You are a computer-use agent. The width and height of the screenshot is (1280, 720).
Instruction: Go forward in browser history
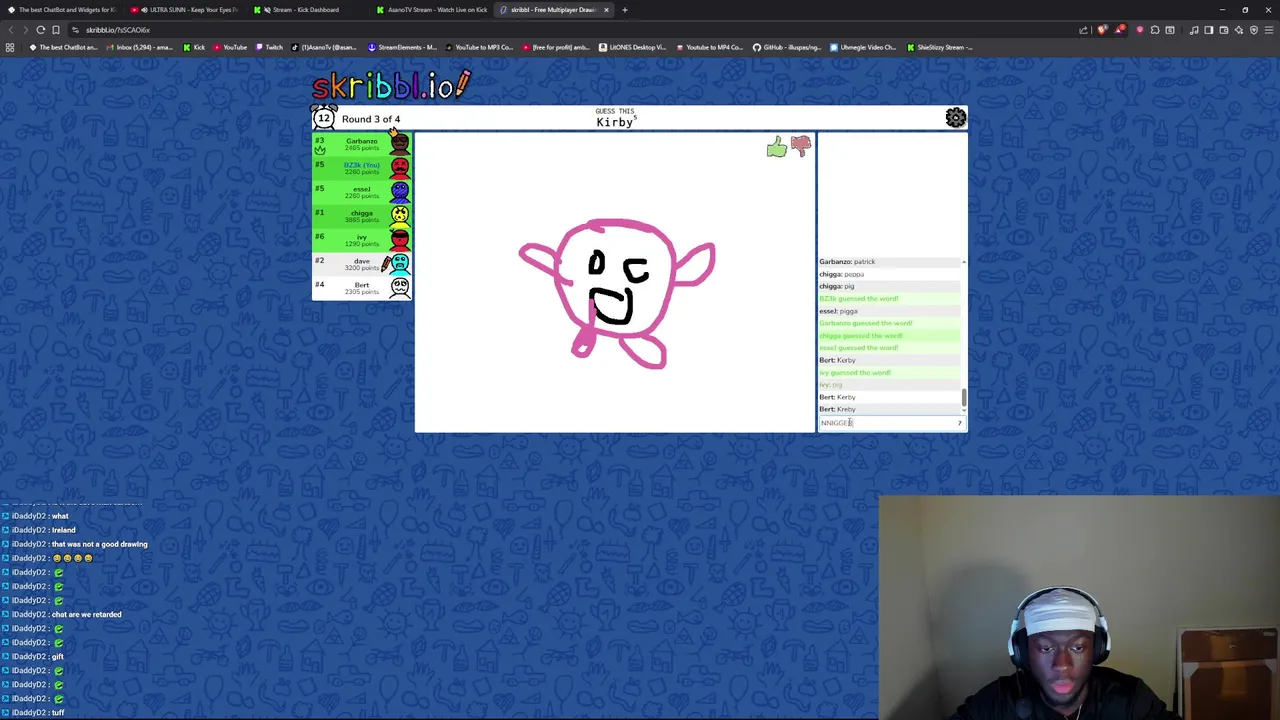[x=26, y=30]
